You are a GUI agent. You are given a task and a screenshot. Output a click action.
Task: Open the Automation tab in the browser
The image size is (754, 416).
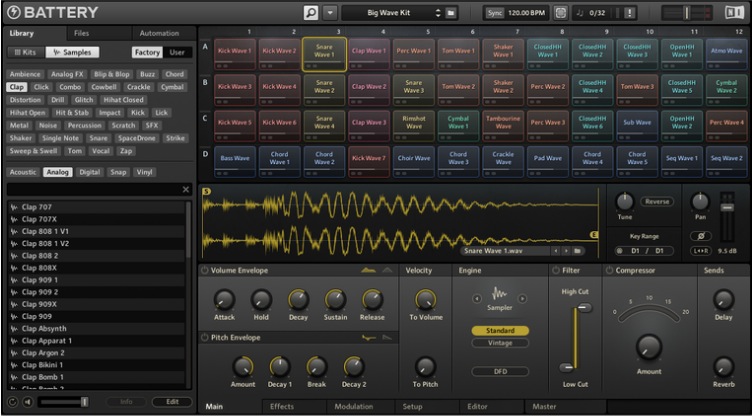pos(159,33)
